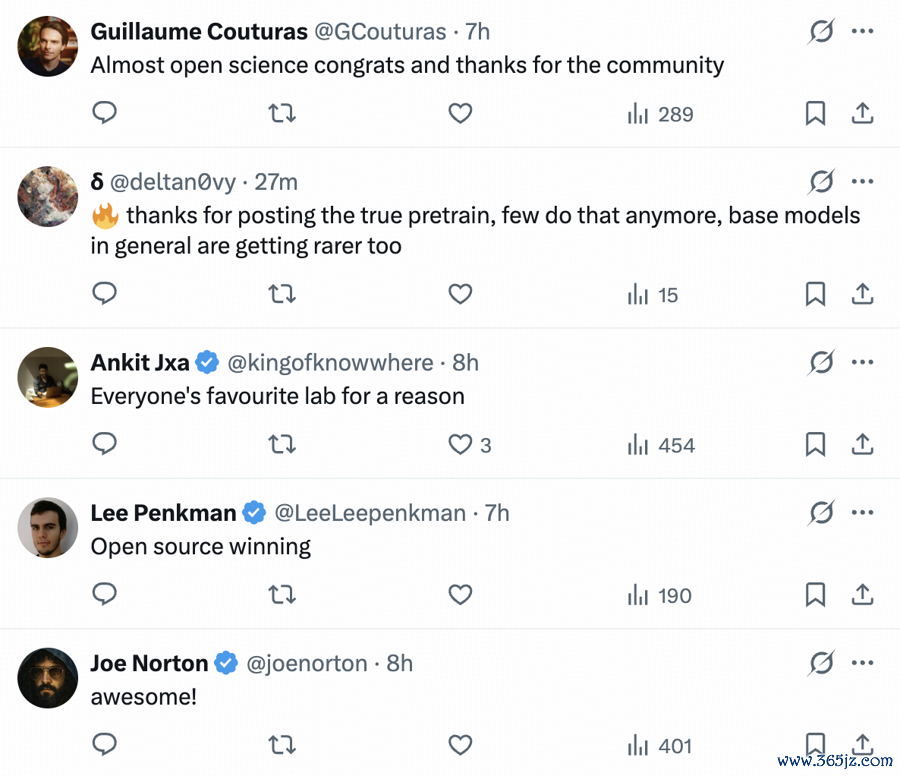Click Grok icon on Ankit Jxa's tweet

(x=821, y=362)
